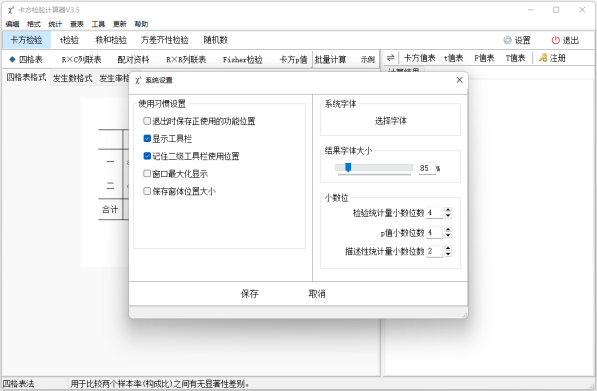The height and width of the screenshot is (391, 597).
Task: Switch to the 随机数 tab
Action: point(215,40)
